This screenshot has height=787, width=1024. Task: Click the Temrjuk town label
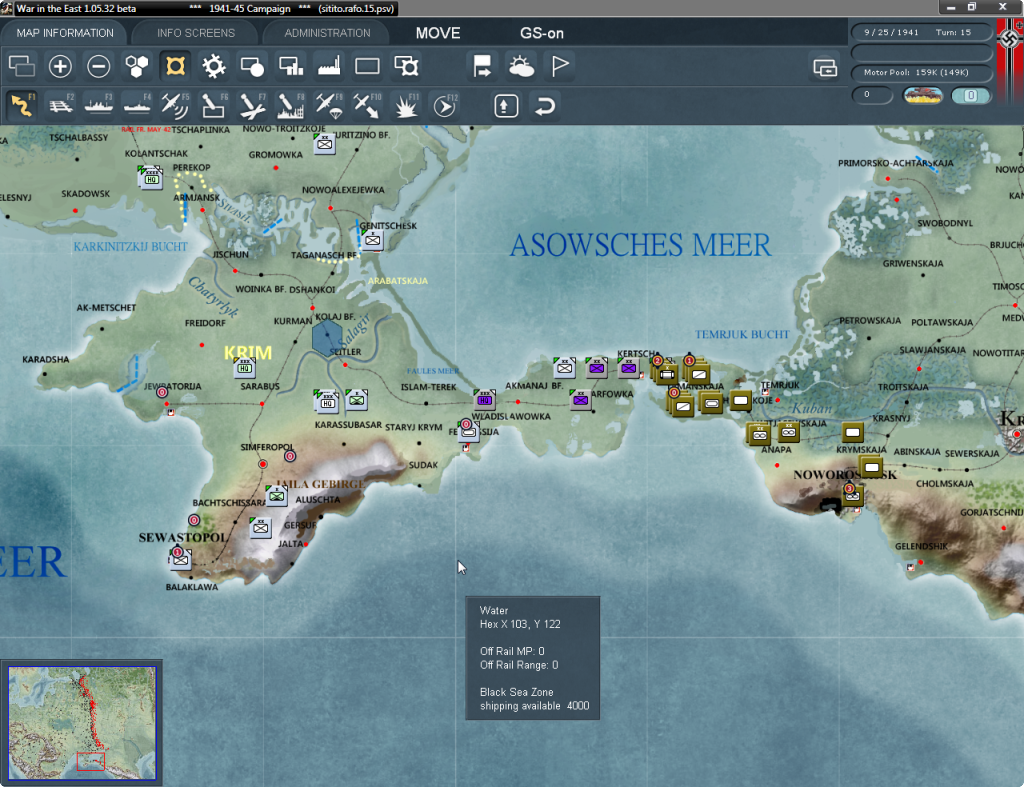click(780, 385)
